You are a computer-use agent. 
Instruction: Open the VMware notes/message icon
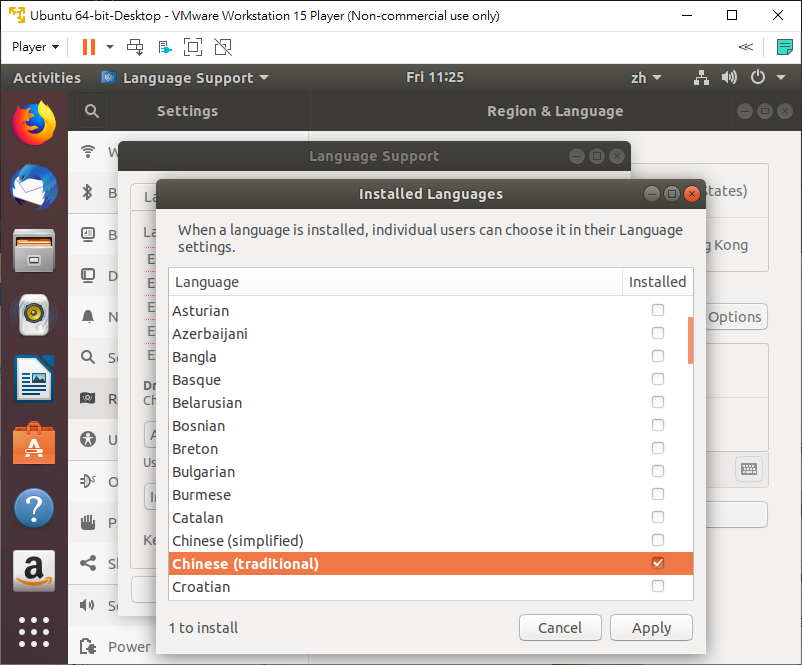point(784,47)
